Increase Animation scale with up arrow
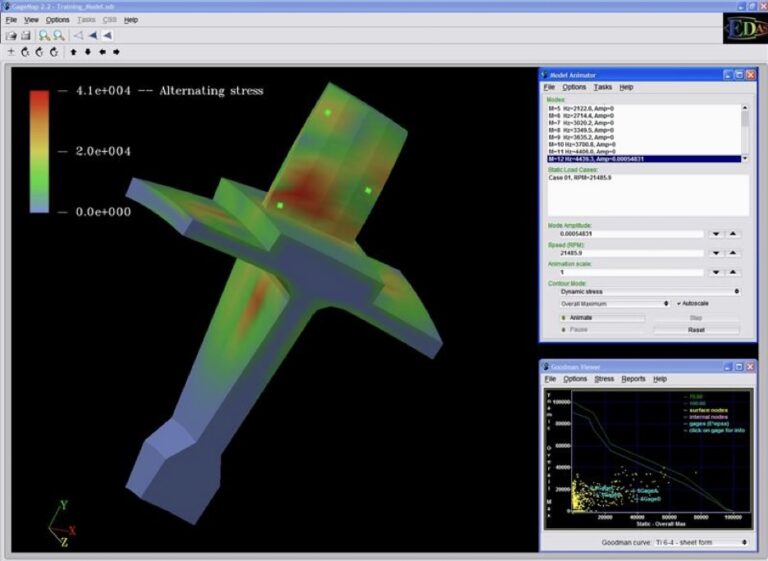Viewport: 768px width, 561px height. pyautogui.click(x=733, y=272)
